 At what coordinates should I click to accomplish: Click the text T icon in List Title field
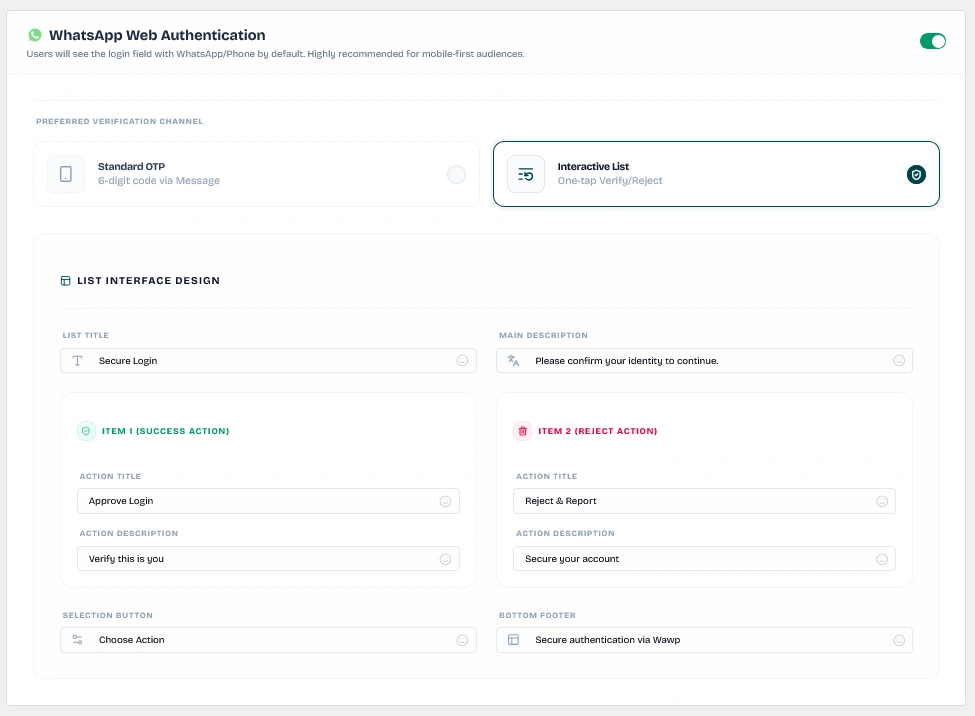point(77,361)
